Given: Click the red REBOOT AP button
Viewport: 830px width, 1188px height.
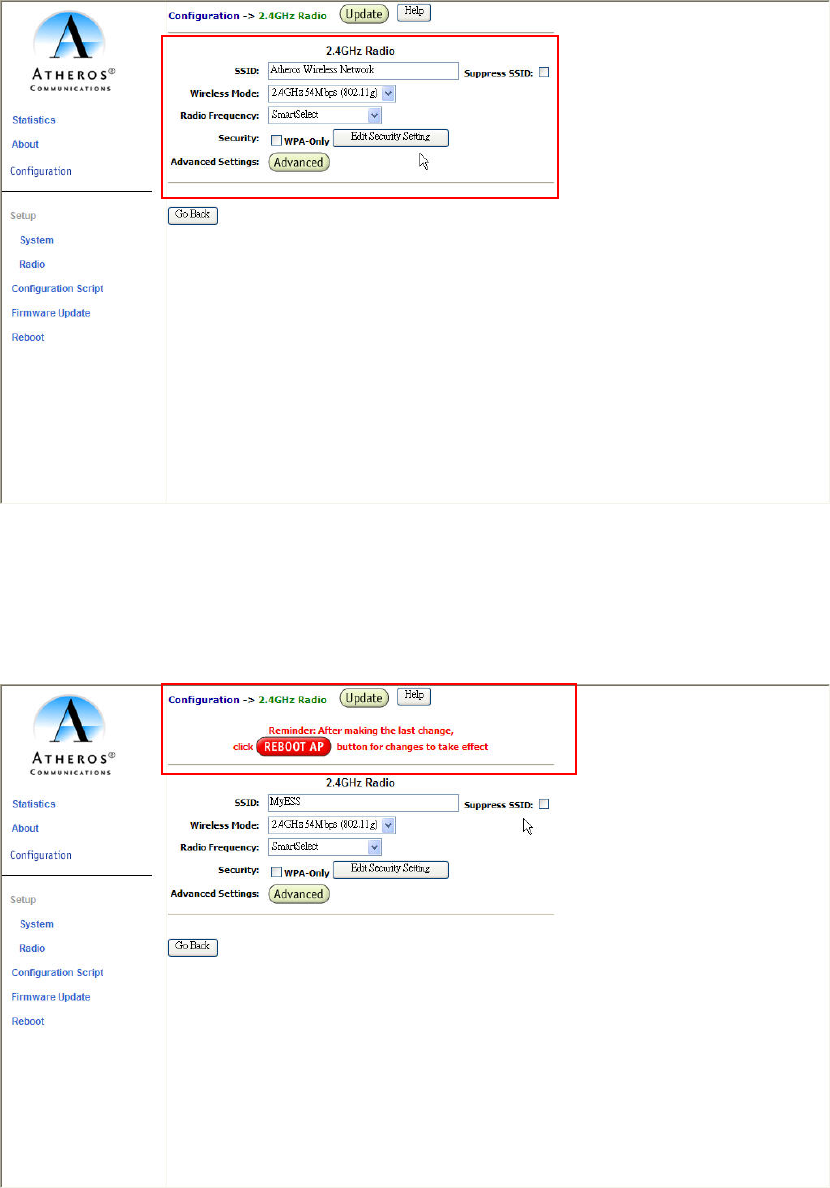Looking at the screenshot, I should point(293,747).
